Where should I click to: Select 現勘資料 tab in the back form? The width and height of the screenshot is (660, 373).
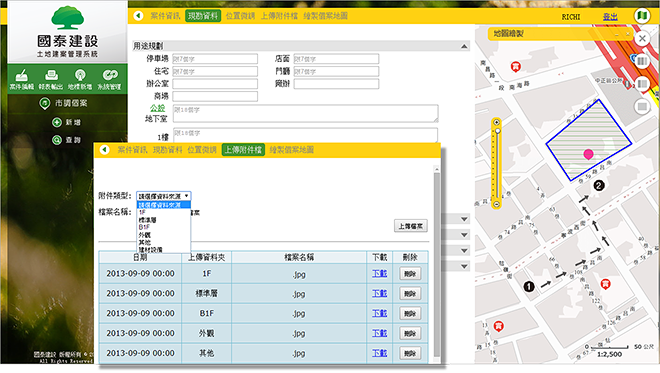[203, 16]
